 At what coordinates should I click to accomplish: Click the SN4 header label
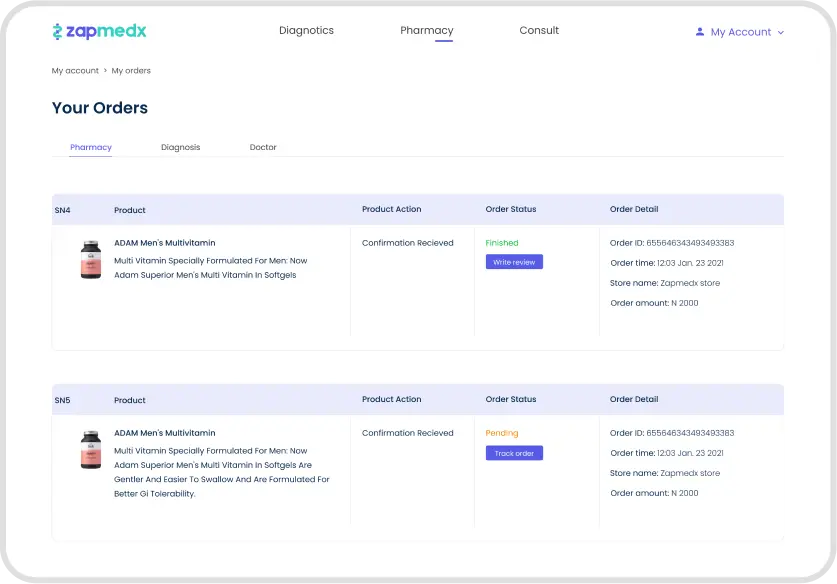pyautogui.click(x=62, y=210)
